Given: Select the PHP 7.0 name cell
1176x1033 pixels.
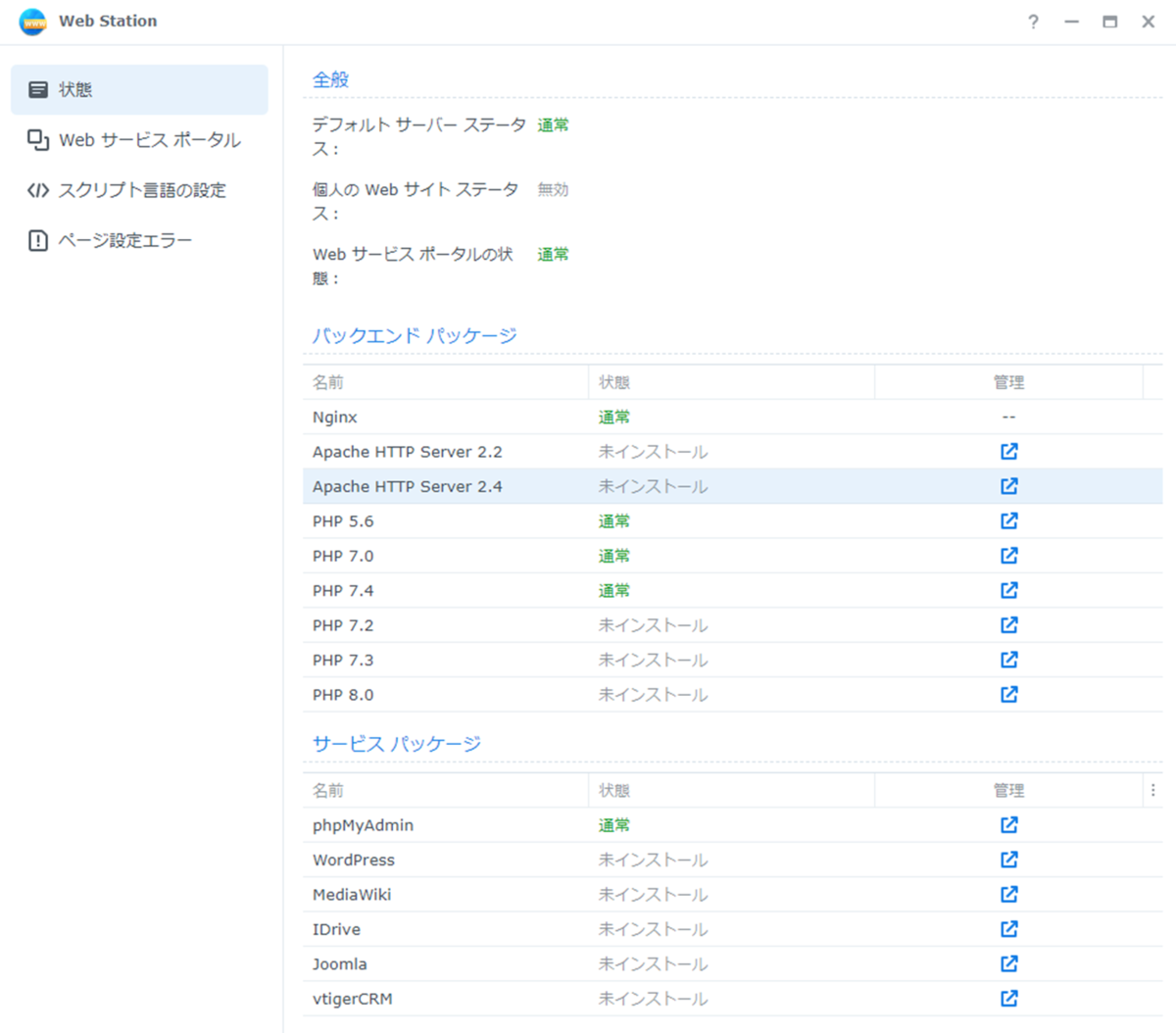Looking at the screenshot, I should (343, 556).
